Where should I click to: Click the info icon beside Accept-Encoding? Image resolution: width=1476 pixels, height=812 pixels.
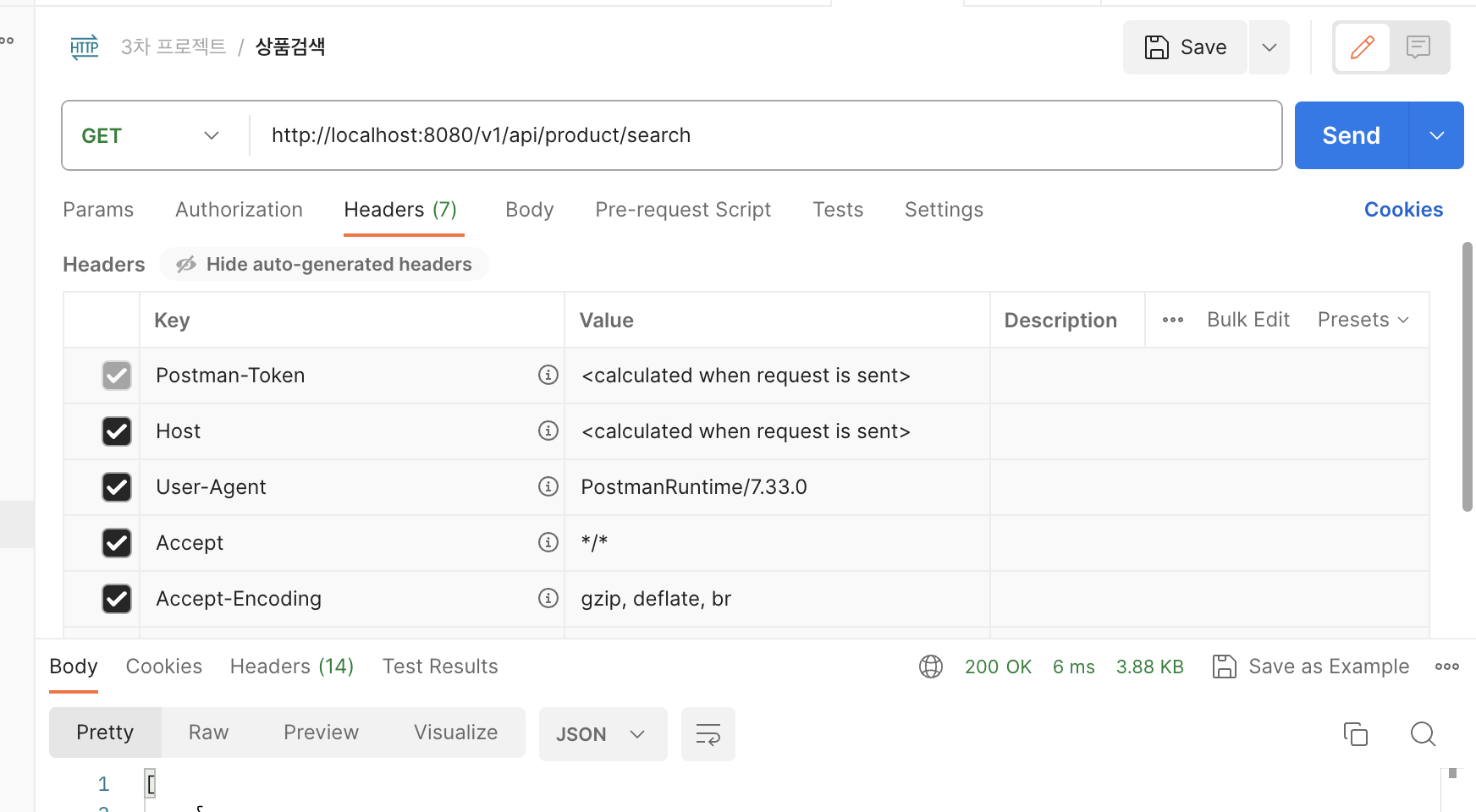coord(548,598)
